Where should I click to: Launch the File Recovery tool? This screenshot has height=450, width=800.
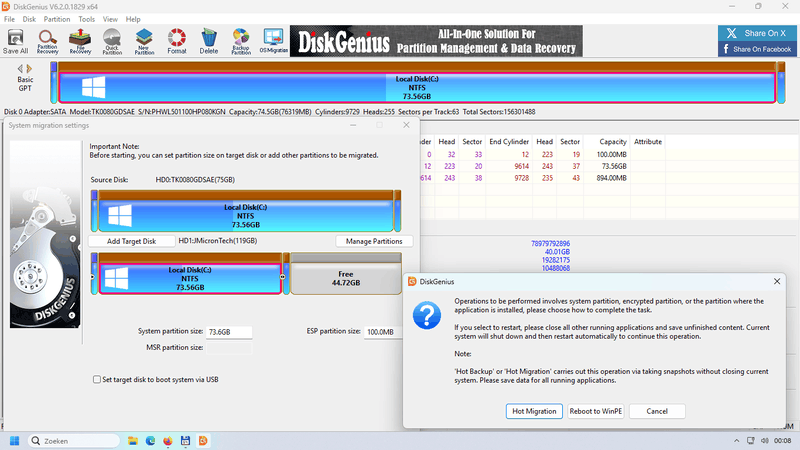pos(80,41)
